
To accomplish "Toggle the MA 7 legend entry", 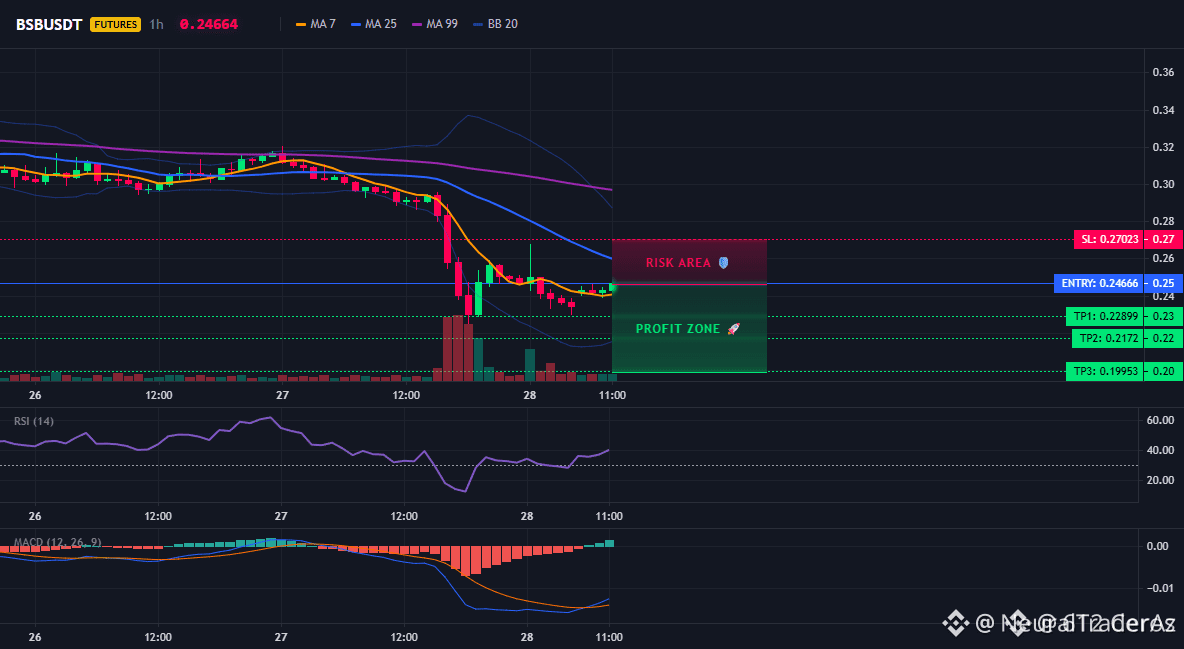I will [316, 24].
